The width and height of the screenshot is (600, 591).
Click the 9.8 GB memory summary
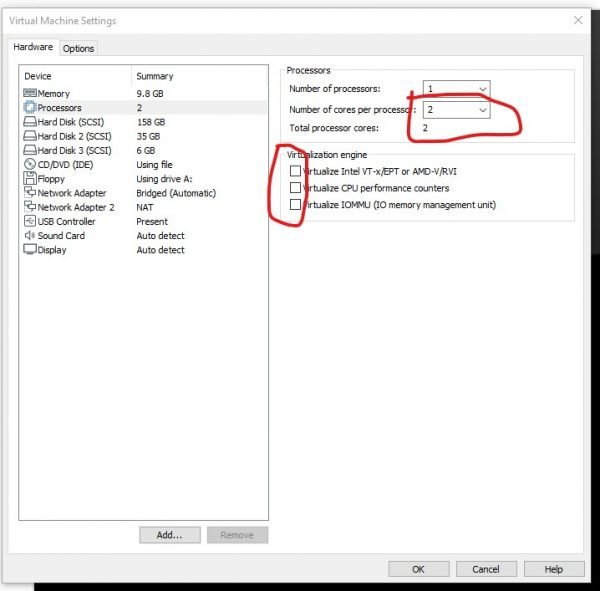(150, 93)
